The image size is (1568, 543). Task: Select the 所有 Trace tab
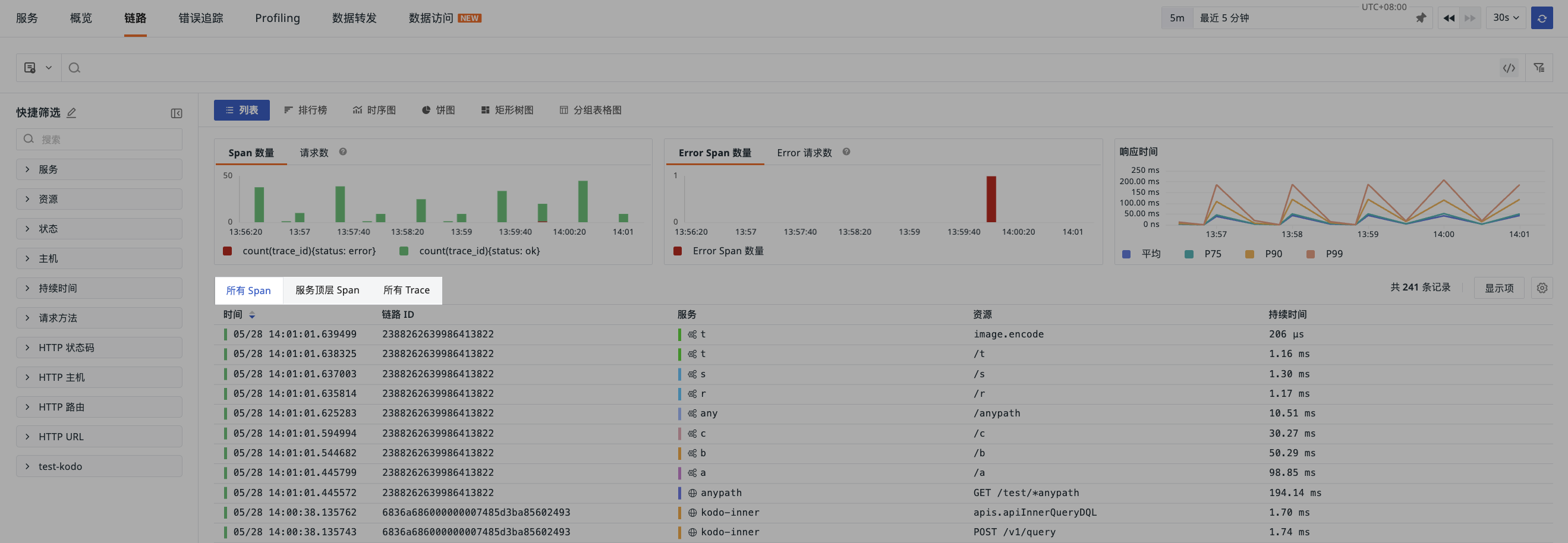click(x=406, y=291)
